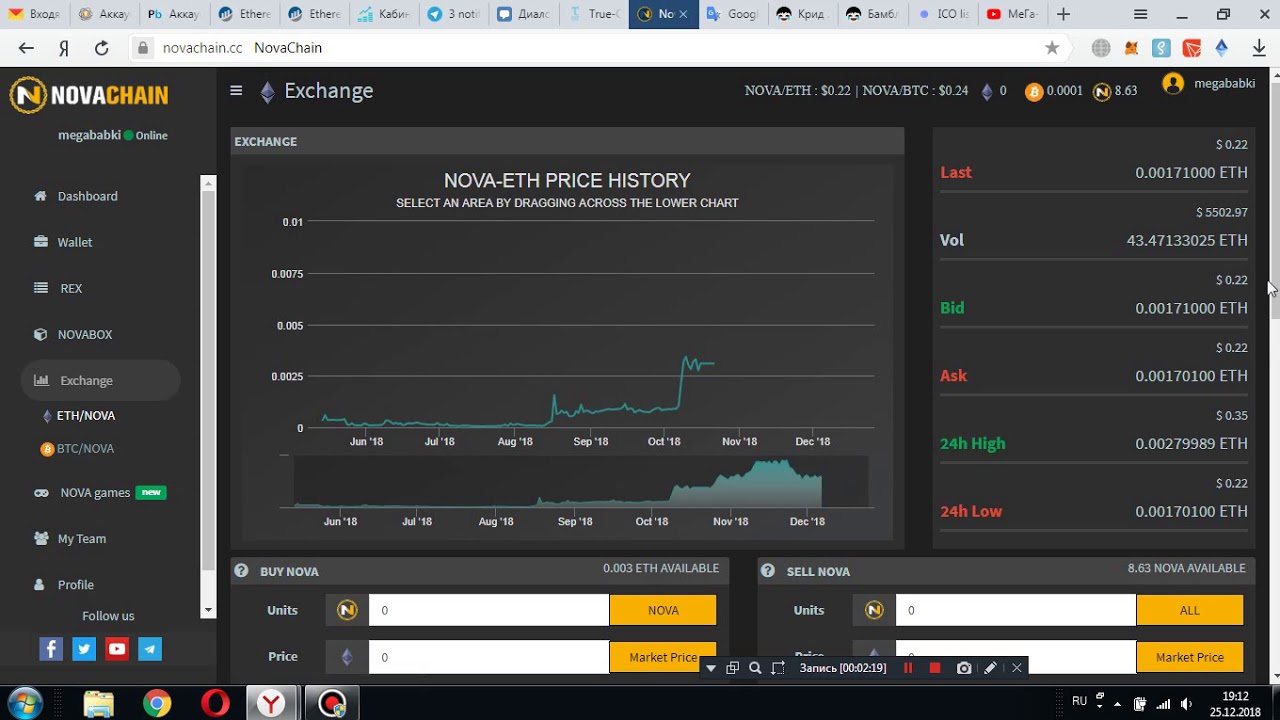Switch to the YouTube МеГа tab
Viewport: 1280px width, 720px height.
(x=1012, y=14)
